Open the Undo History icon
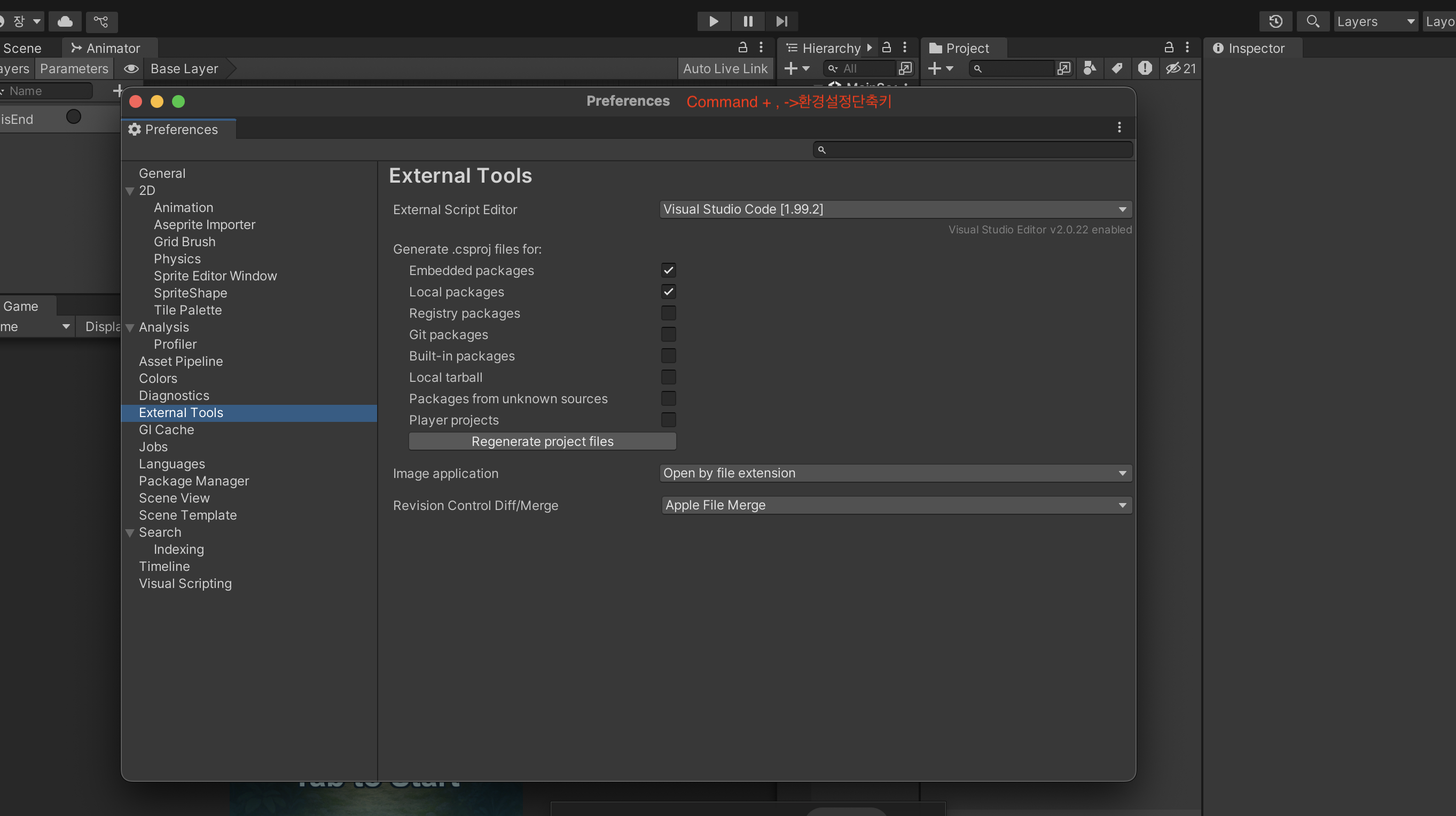 (x=1275, y=21)
